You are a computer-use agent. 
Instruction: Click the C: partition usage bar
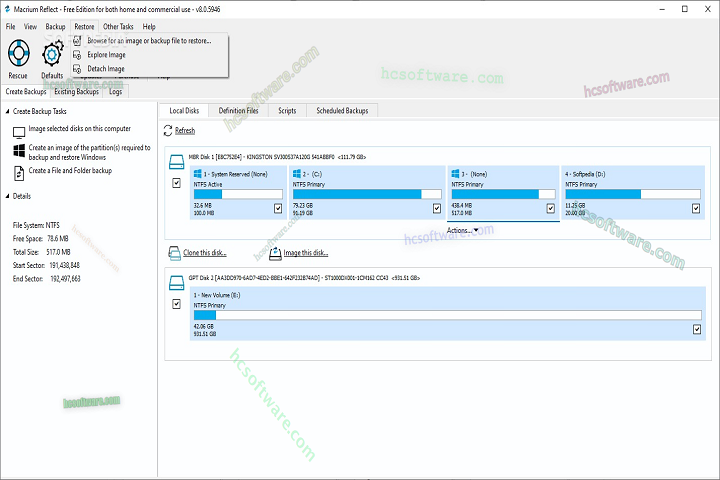point(367,194)
